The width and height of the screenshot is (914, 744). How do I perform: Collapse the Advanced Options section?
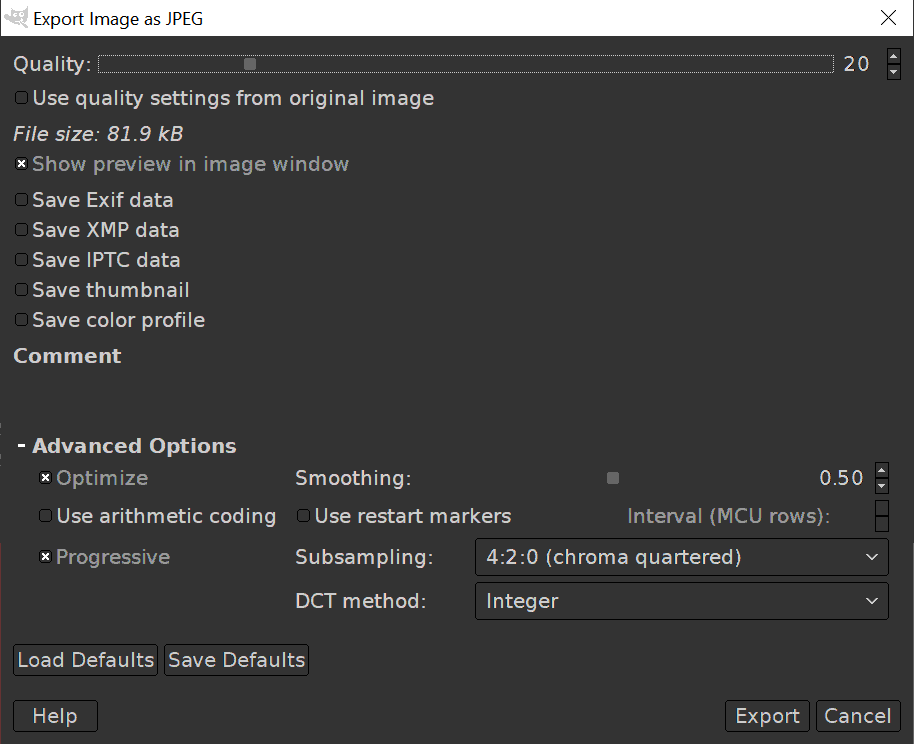coord(21,446)
